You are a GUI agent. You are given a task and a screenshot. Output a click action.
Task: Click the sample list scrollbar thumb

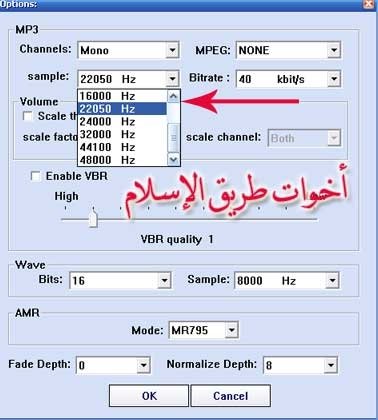pyautogui.click(x=173, y=137)
